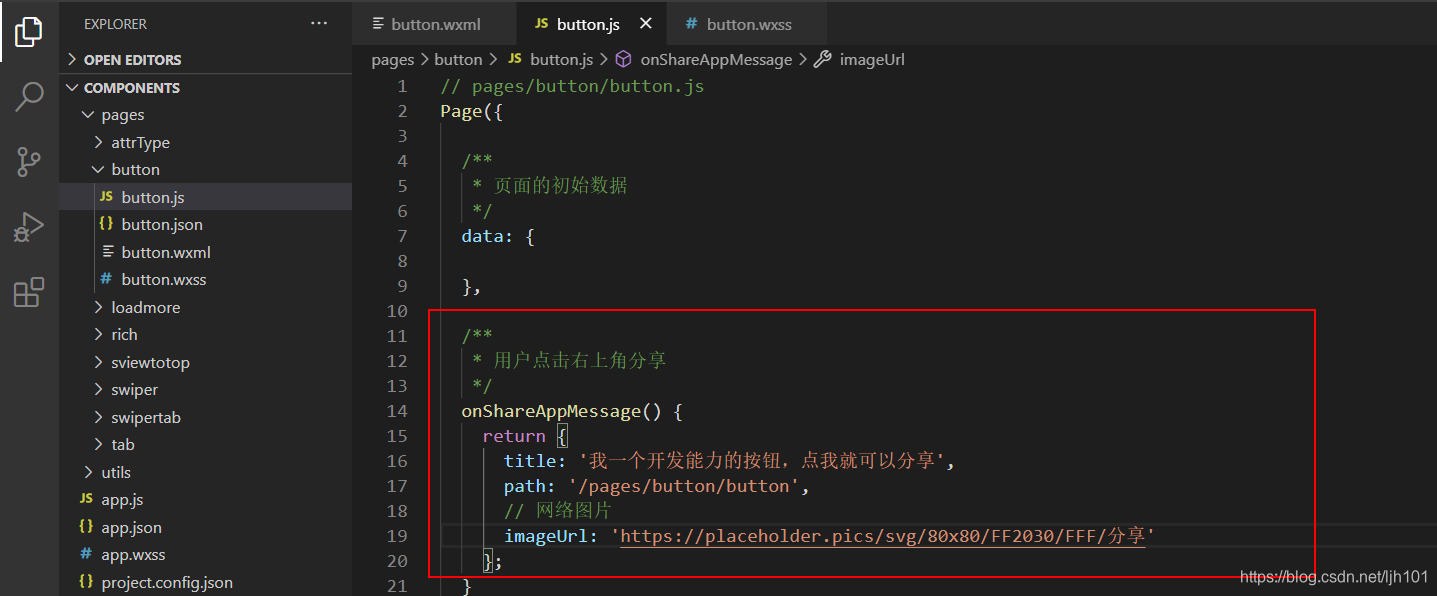Image resolution: width=1437 pixels, height=596 pixels.
Task: Click the JS icon in breadcrumb
Action: (515, 59)
